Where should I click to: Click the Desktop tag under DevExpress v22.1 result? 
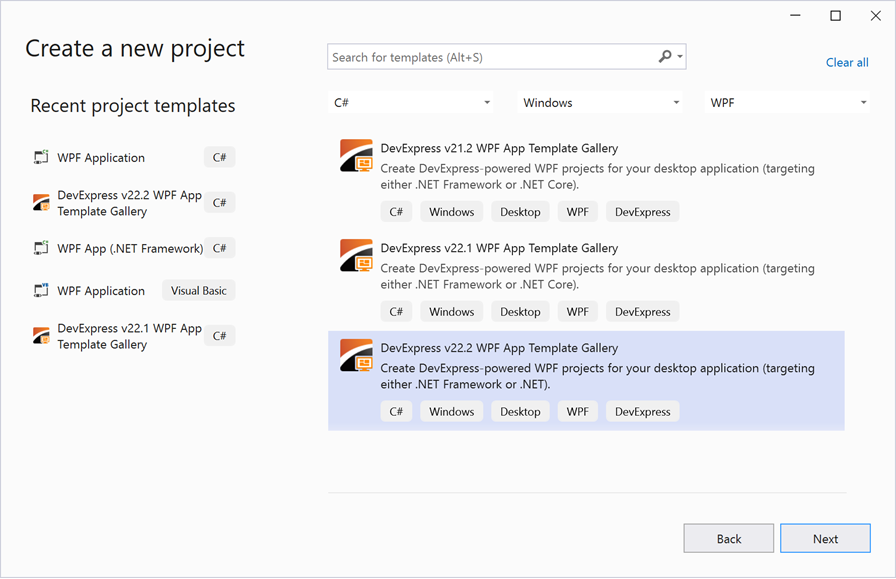tap(520, 312)
